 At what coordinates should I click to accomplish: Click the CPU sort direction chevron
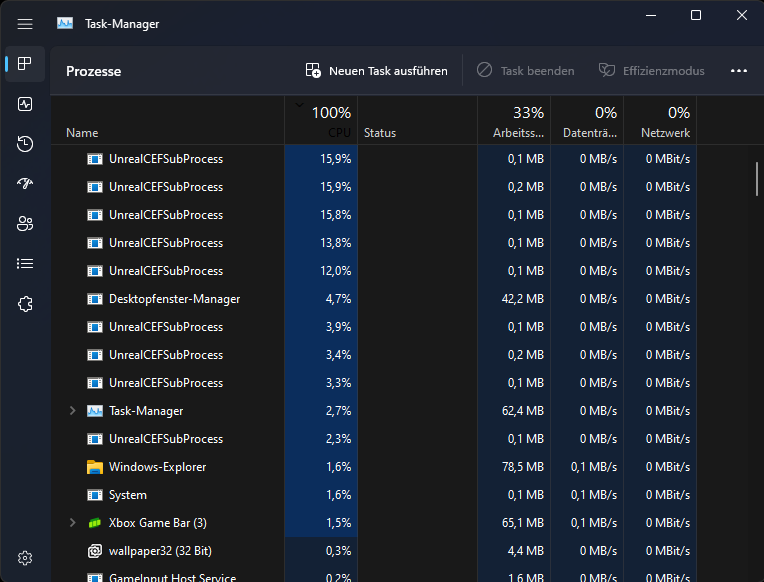299,104
